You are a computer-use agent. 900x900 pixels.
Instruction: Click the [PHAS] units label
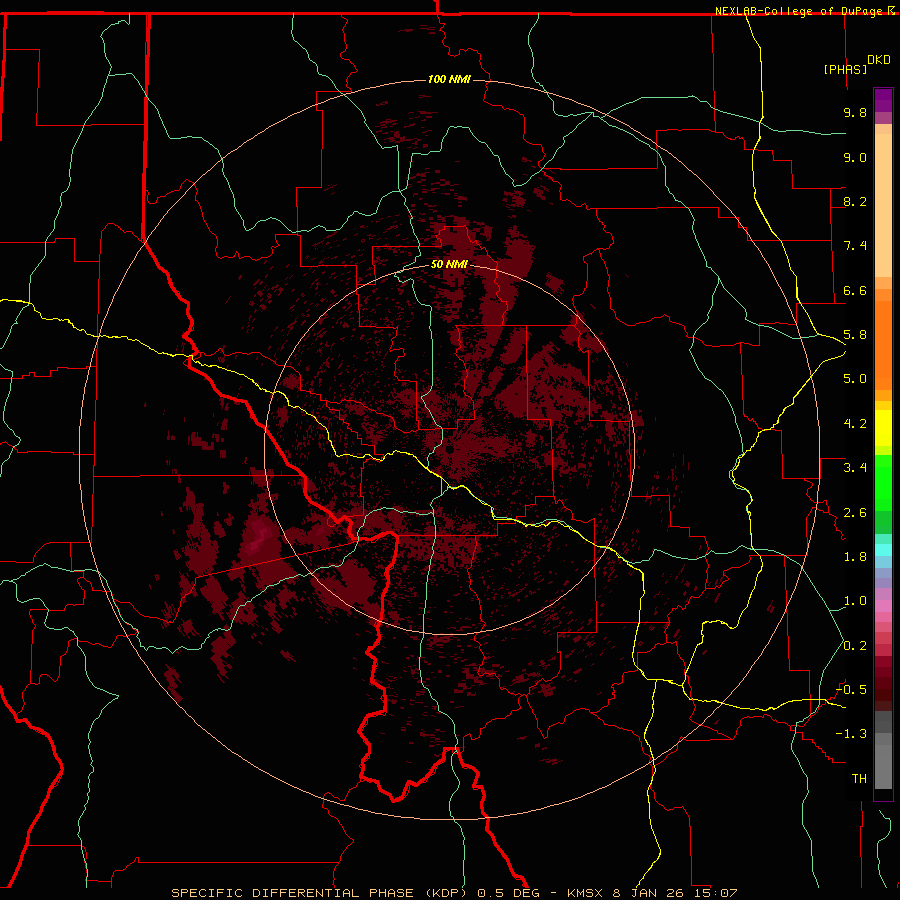(845, 69)
